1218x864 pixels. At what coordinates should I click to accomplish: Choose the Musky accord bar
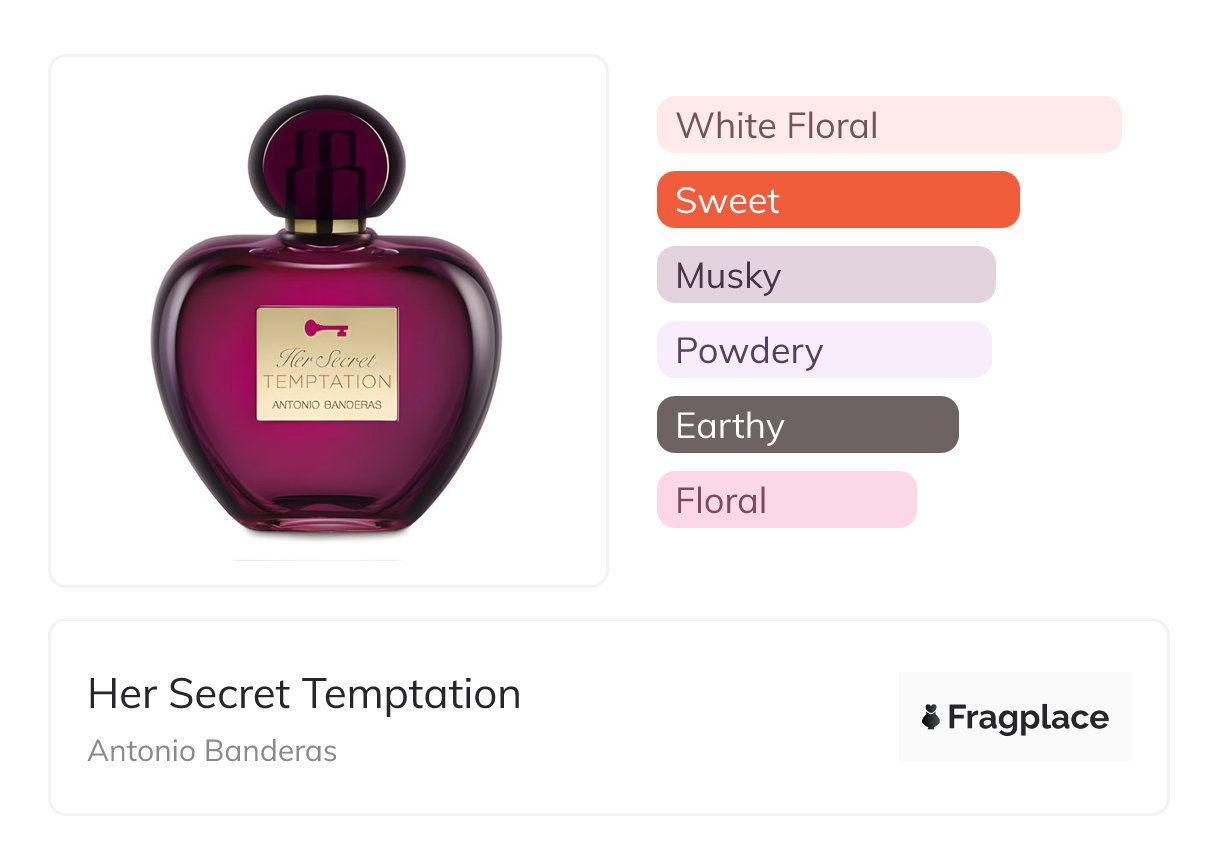click(826, 275)
